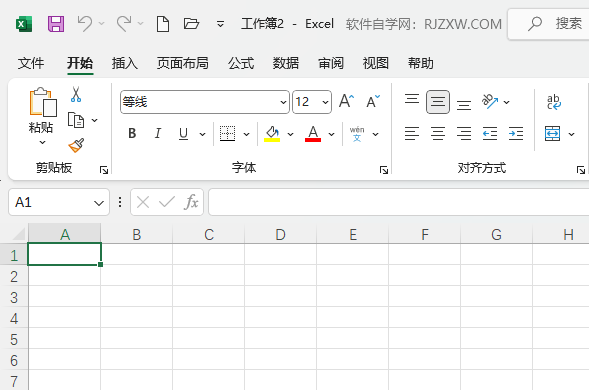
Task: Expand the font name dropdown 等线
Action: pyautogui.click(x=283, y=102)
